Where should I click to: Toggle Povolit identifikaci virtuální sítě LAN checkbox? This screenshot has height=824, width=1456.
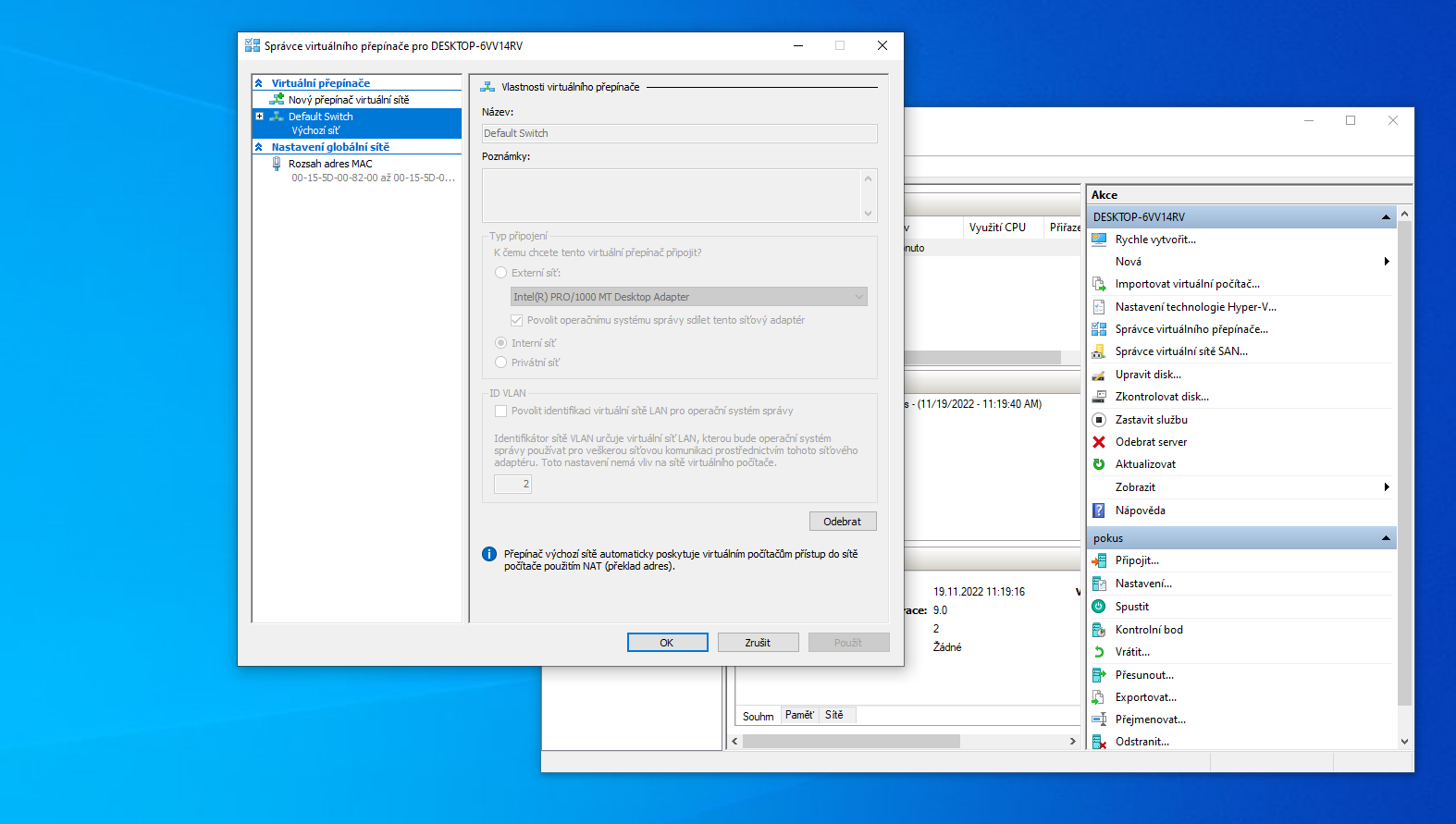pyautogui.click(x=501, y=411)
